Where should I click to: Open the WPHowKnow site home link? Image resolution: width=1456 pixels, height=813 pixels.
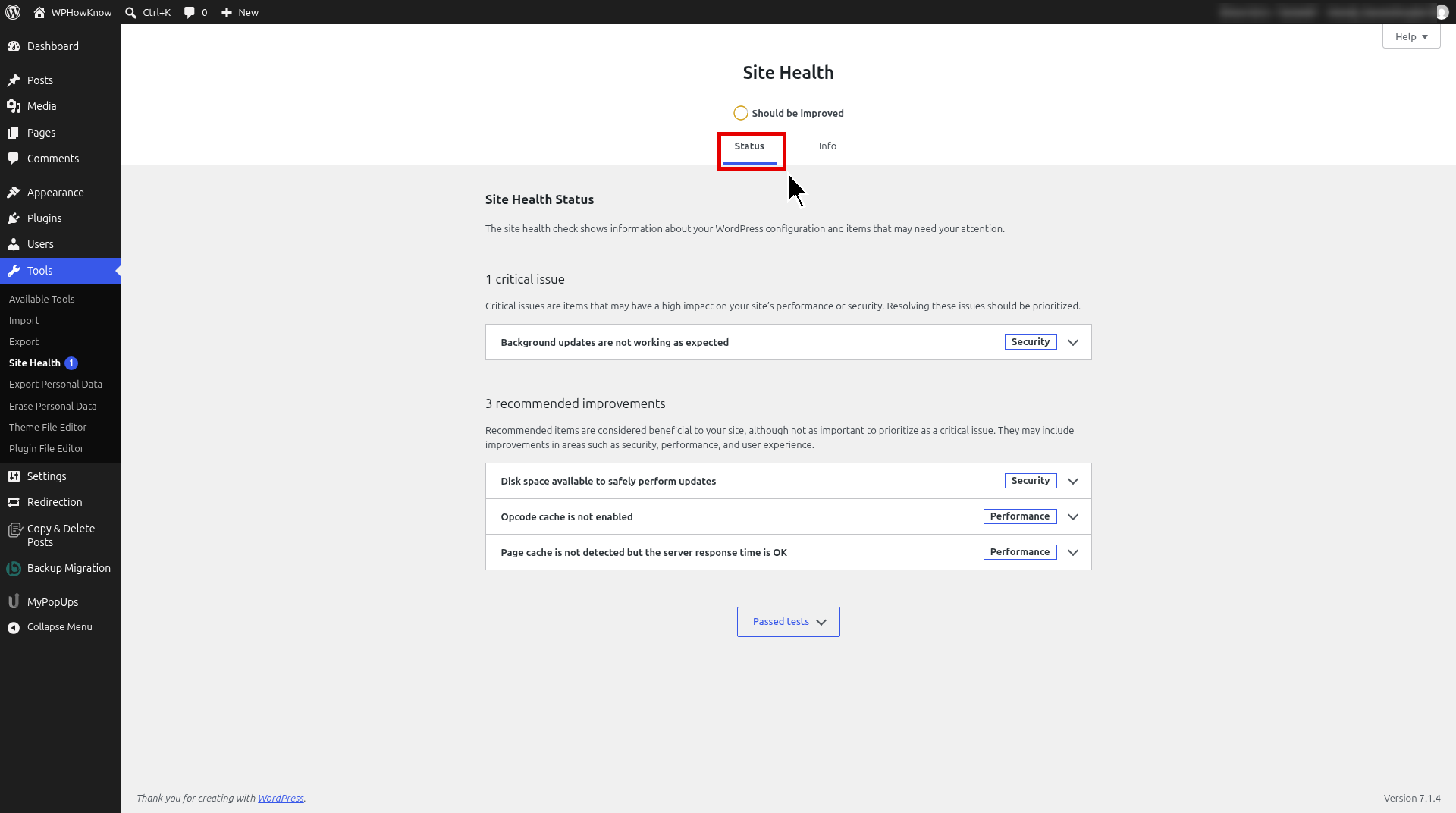pos(73,12)
